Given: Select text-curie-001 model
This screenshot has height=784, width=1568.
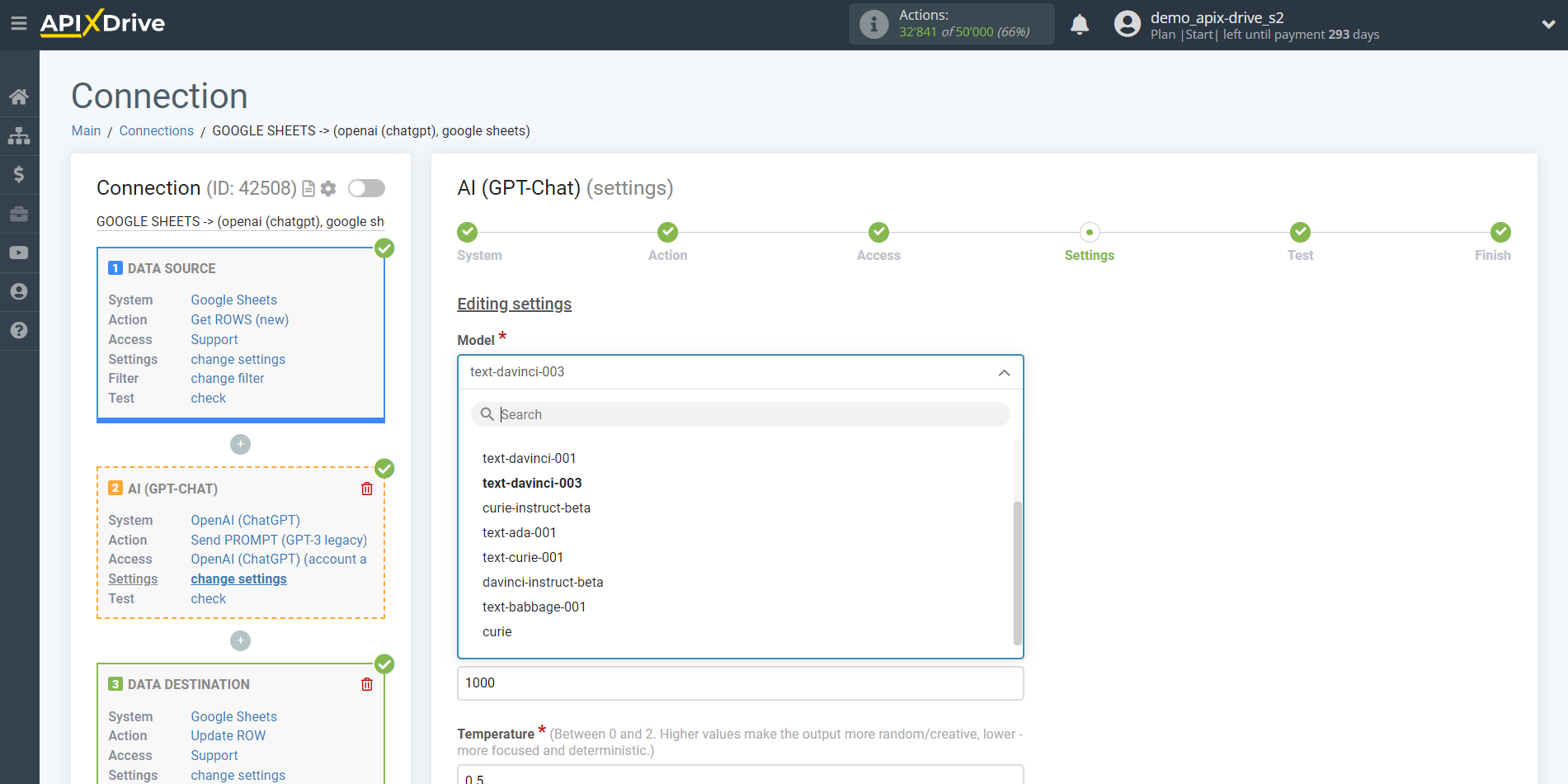Looking at the screenshot, I should [523, 557].
